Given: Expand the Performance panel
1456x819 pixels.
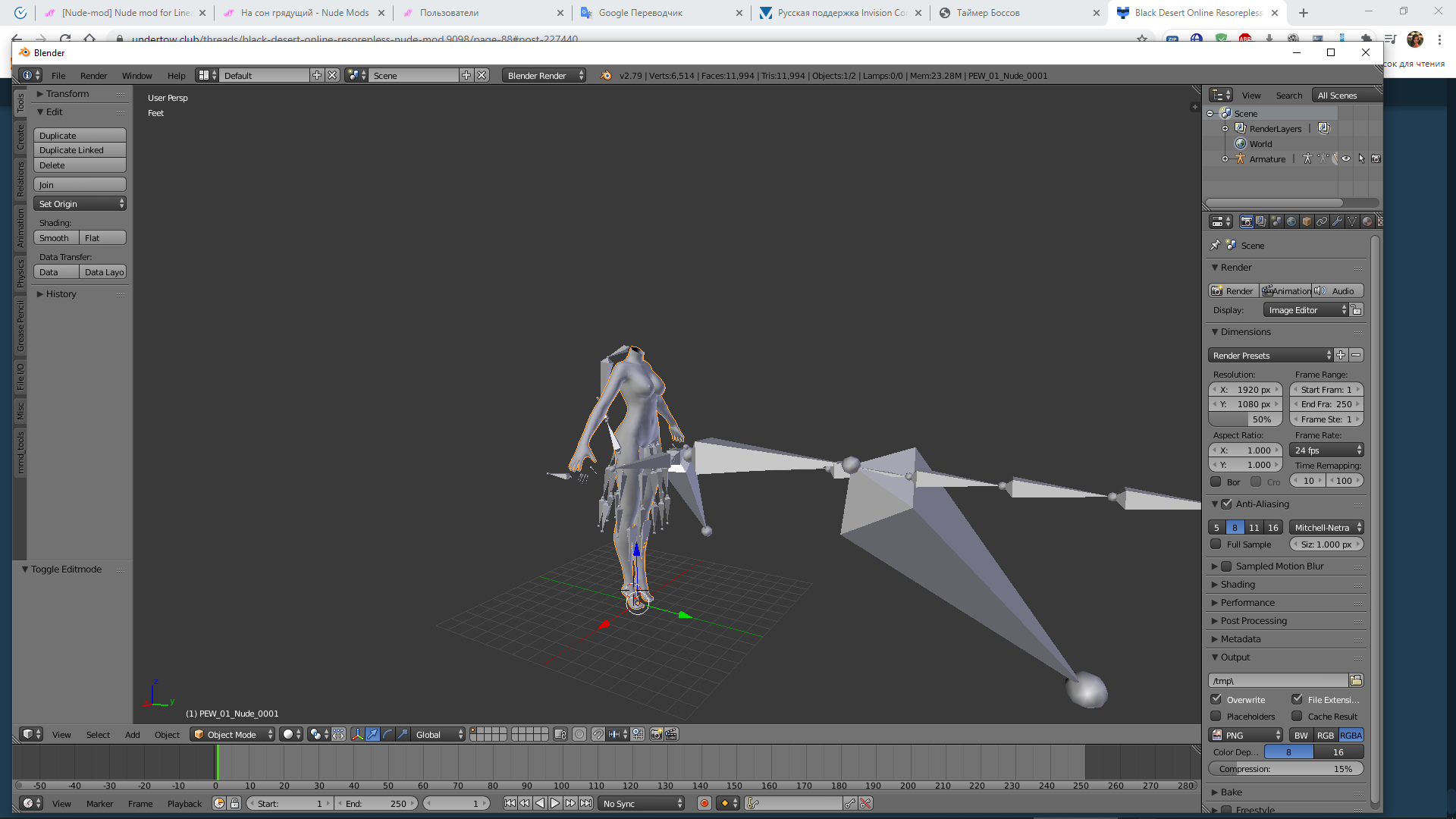Looking at the screenshot, I should 1247,602.
